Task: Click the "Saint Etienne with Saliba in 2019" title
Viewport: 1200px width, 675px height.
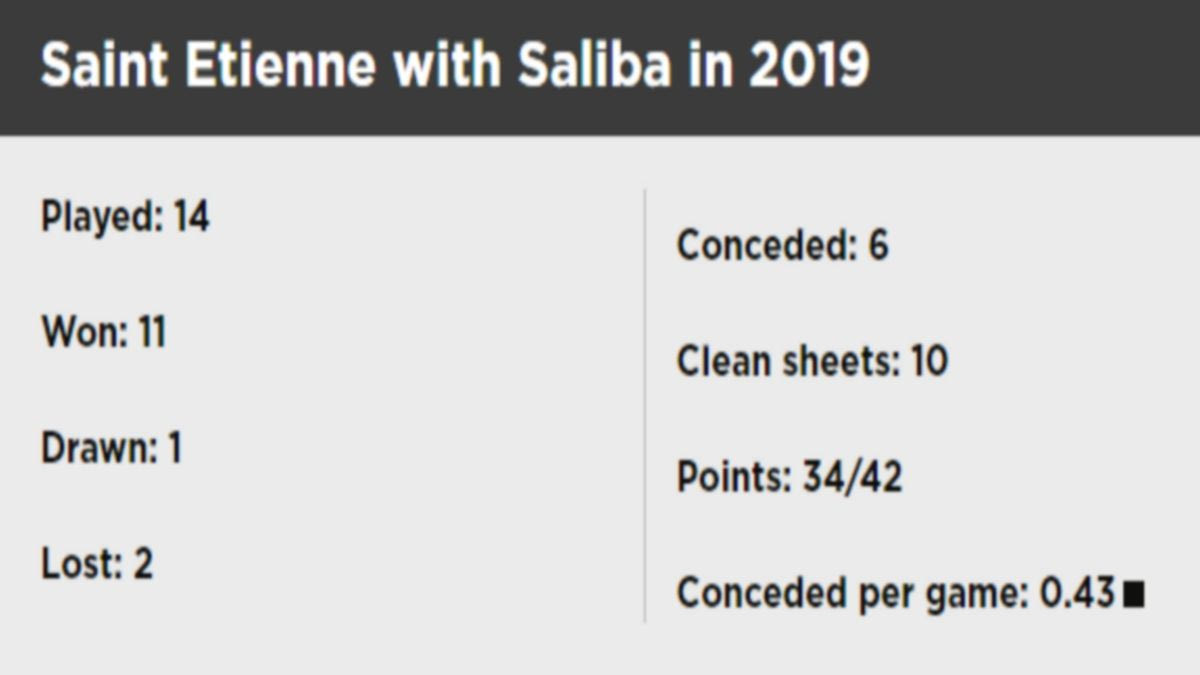Action: (x=454, y=66)
